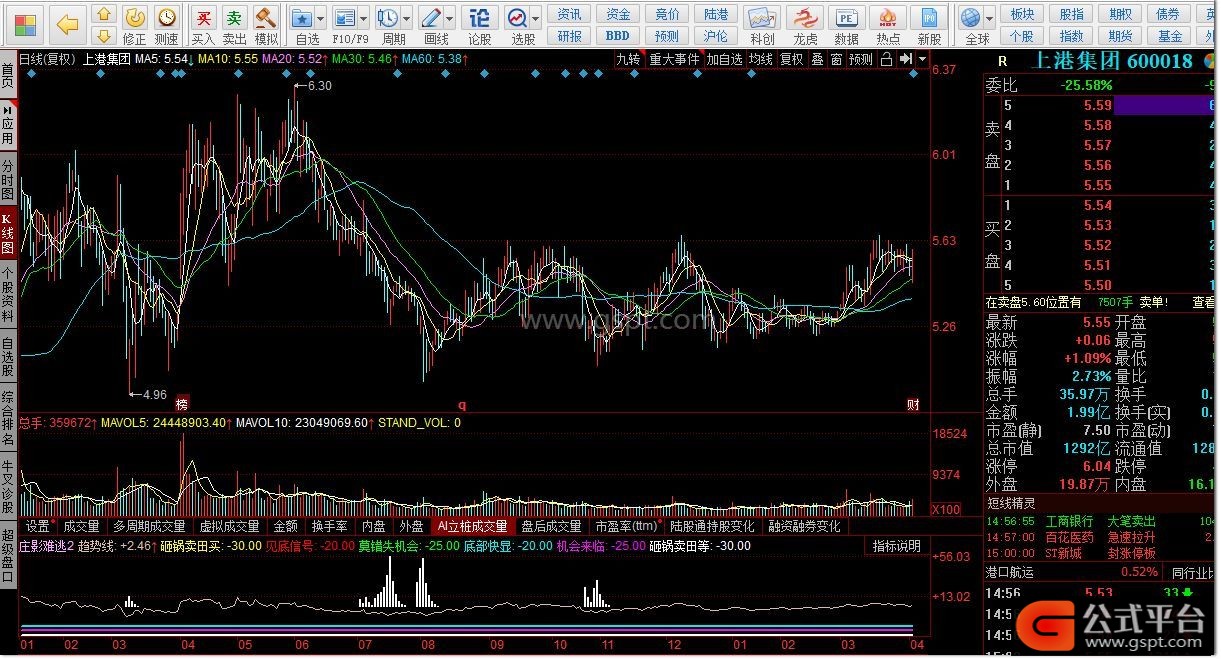The height and width of the screenshot is (659, 1221).
Task: Click the 指标说明 indicator description button
Action: (896, 546)
